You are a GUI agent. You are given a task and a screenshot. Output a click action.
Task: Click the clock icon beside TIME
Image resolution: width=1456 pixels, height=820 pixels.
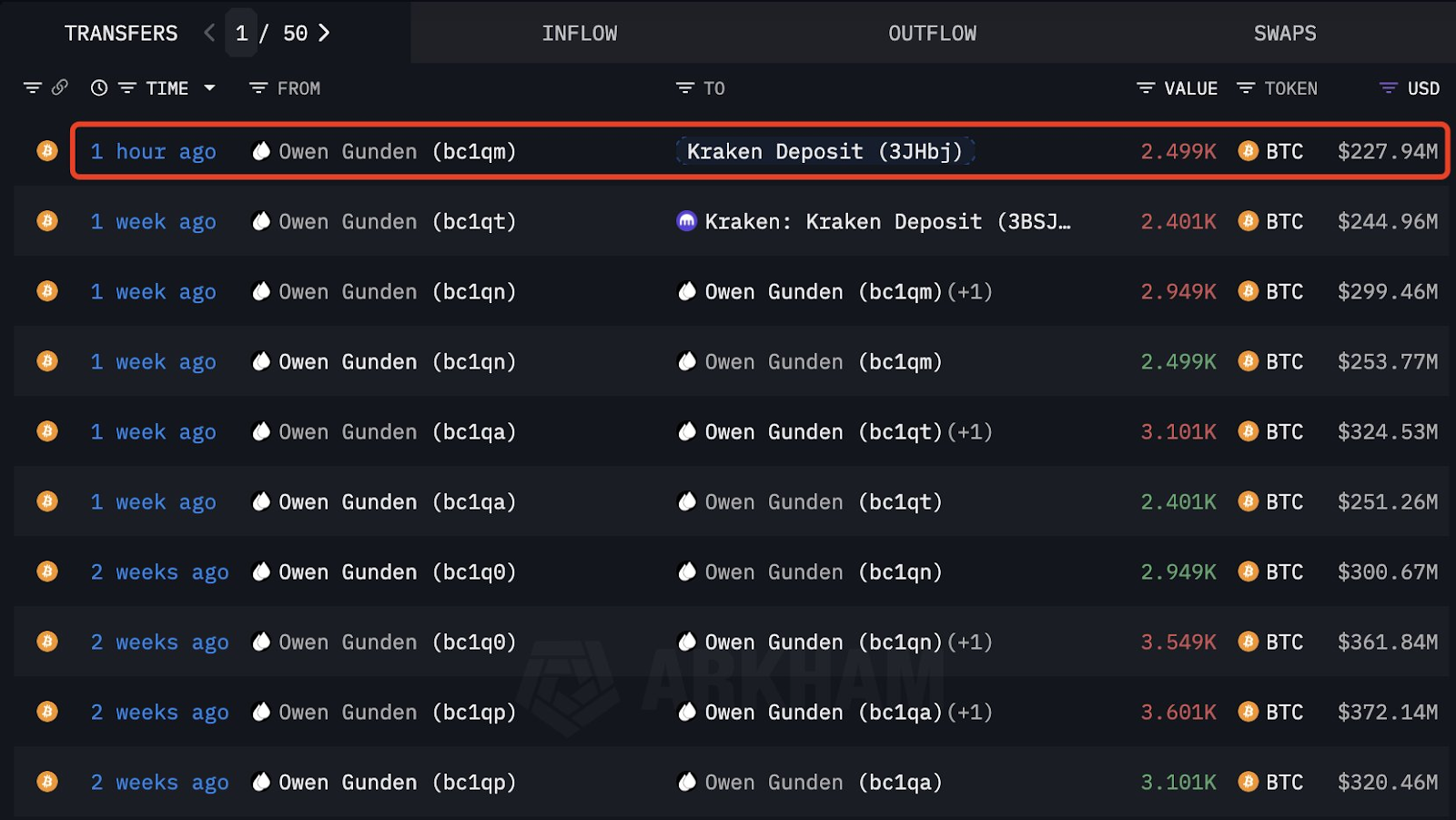tap(99, 87)
